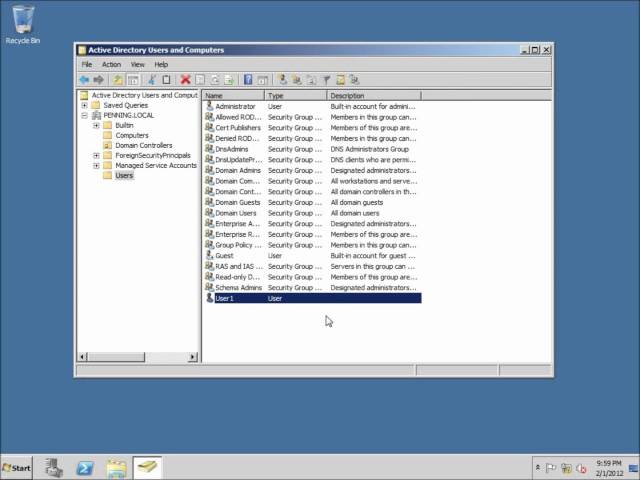Select the Guest user account
640x480 pixels.
pyautogui.click(x=313, y=256)
